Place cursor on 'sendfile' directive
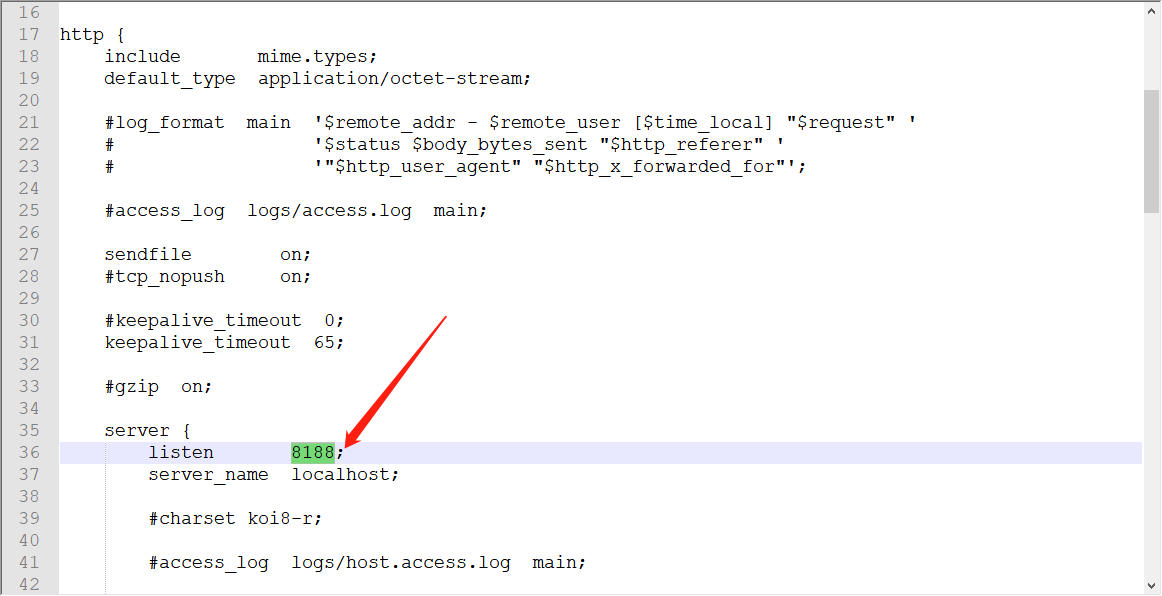This screenshot has height=596, width=1162. [148, 255]
